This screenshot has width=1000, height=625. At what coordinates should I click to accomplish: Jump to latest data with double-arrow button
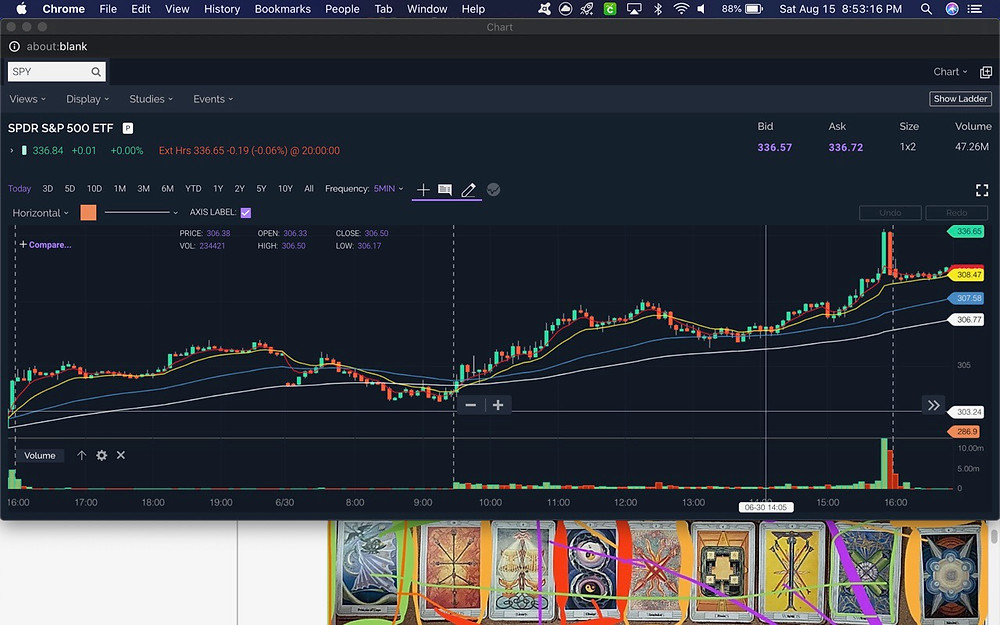(x=933, y=405)
